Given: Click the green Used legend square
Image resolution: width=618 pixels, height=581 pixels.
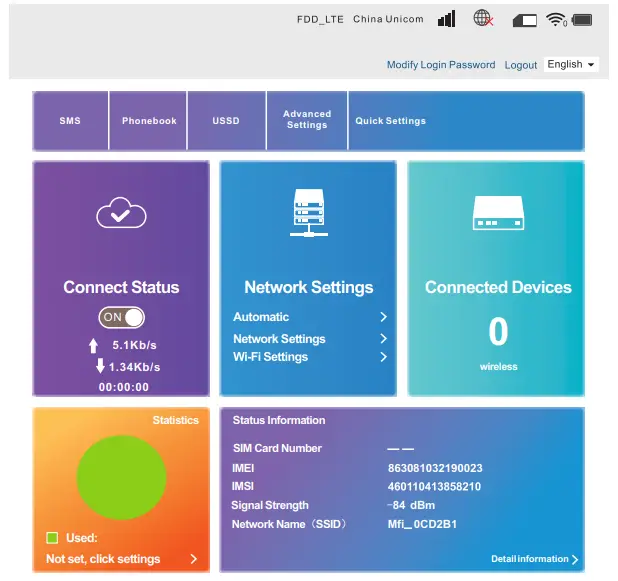Looking at the screenshot, I should click(x=52, y=538).
